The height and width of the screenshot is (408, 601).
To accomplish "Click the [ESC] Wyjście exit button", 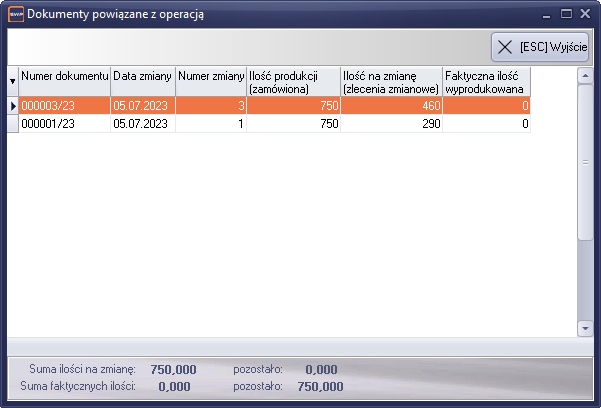I will pos(544,47).
